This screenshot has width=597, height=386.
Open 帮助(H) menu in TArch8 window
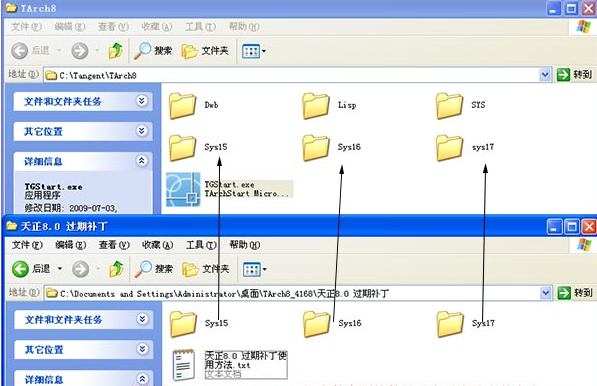(244, 27)
